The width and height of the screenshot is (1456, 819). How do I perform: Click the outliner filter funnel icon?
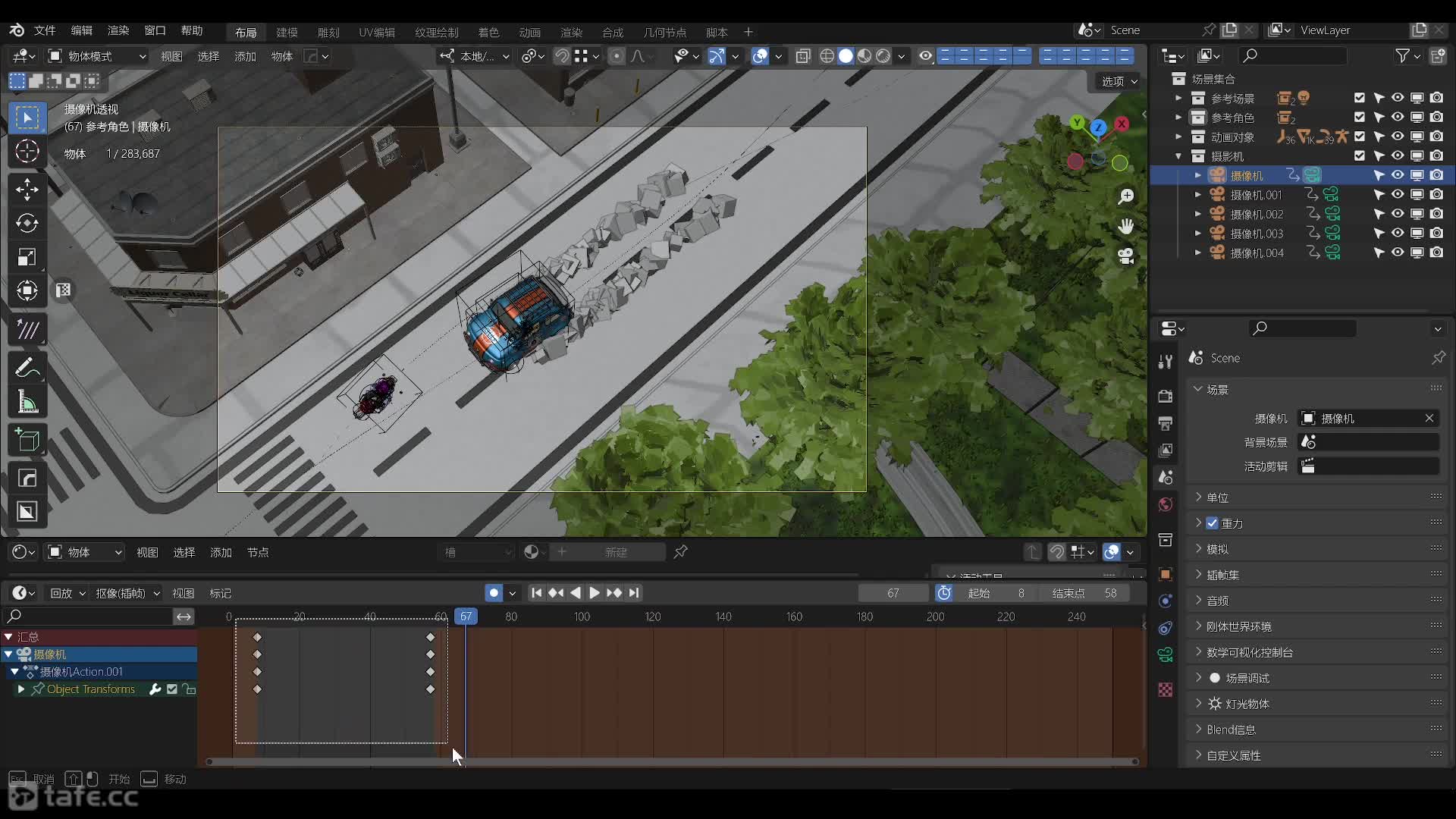point(1403,56)
